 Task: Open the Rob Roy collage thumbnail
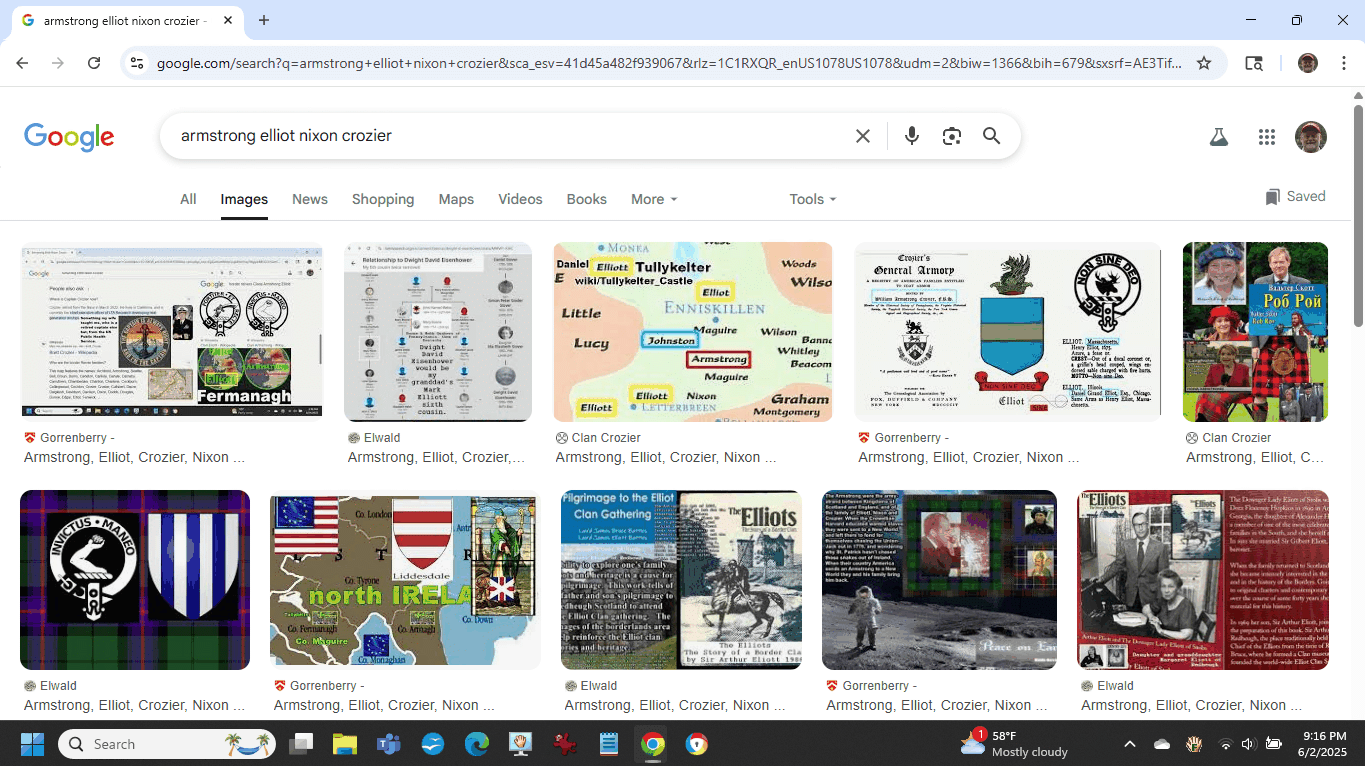1255,332
